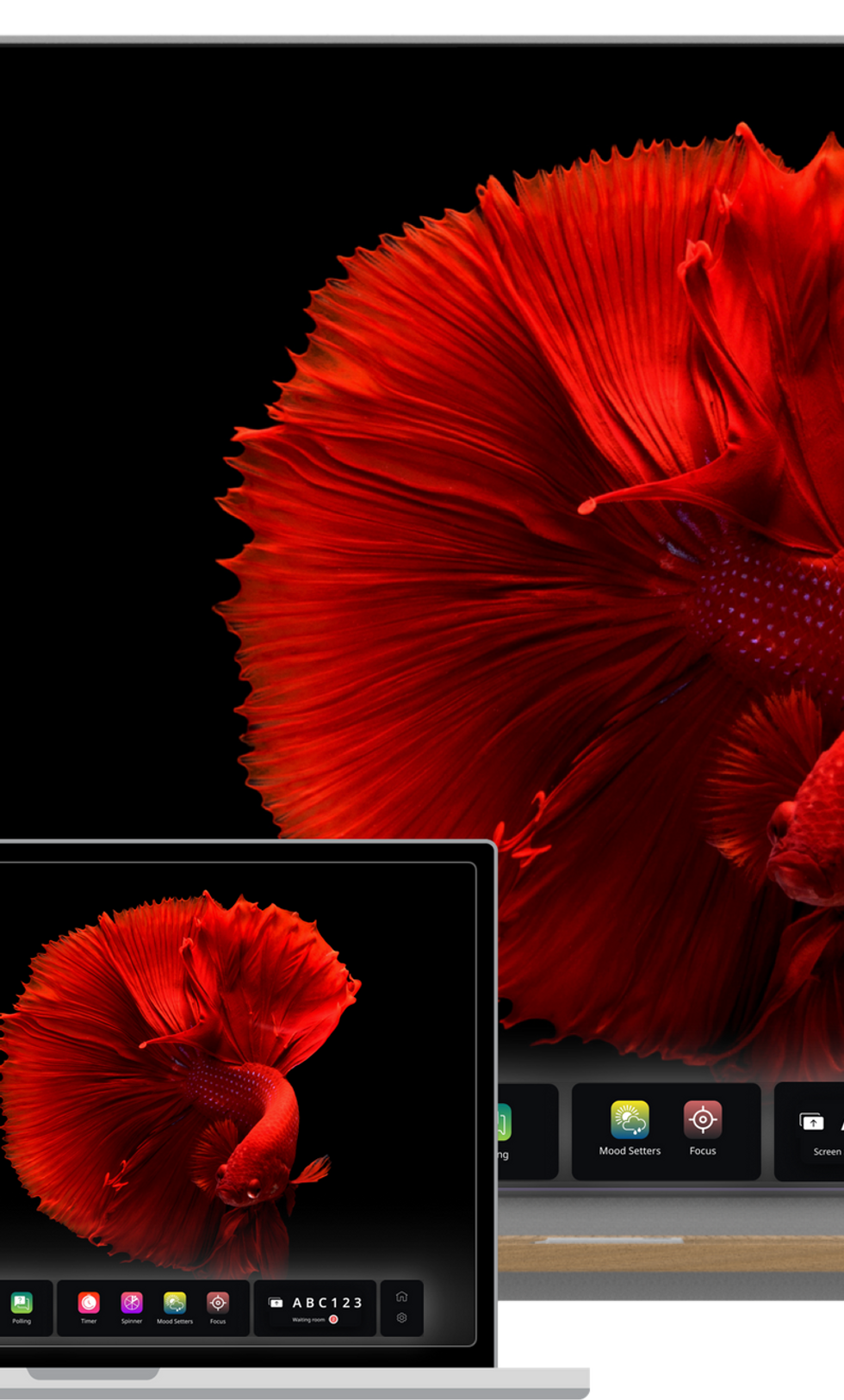This screenshot has width=844, height=1400.
Task: Open settings gear on the laptop dock
Action: 401,1317
